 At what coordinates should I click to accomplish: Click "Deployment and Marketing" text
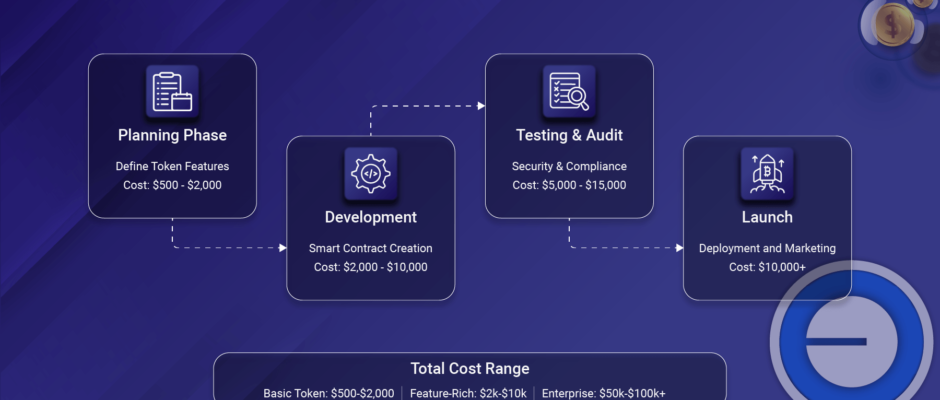[767, 248]
